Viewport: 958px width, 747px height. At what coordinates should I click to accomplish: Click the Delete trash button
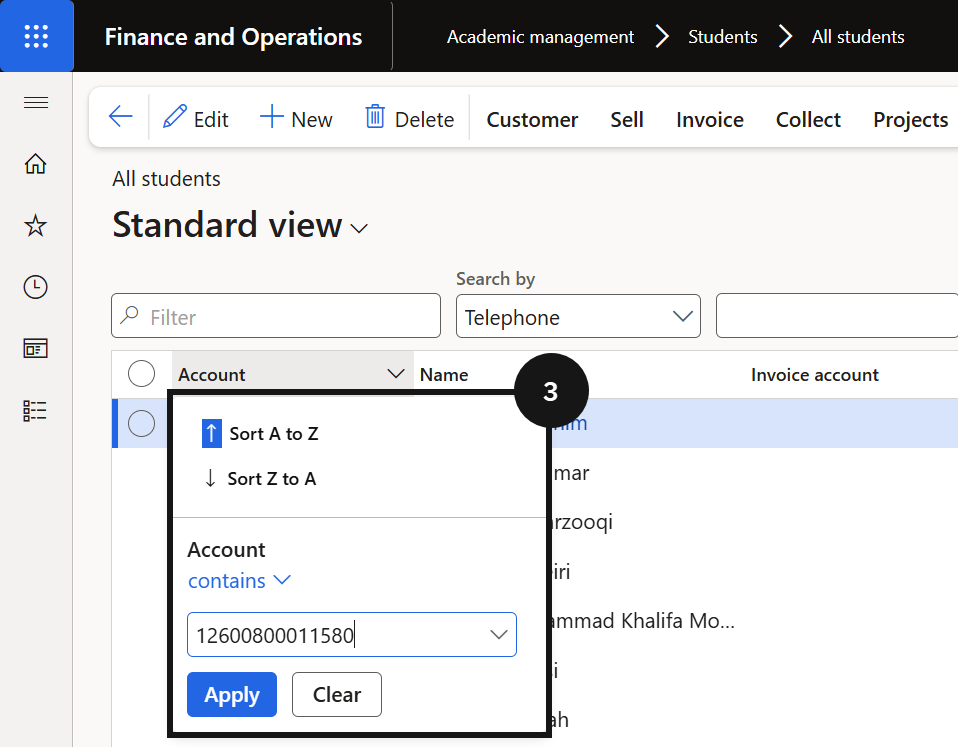coord(409,118)
